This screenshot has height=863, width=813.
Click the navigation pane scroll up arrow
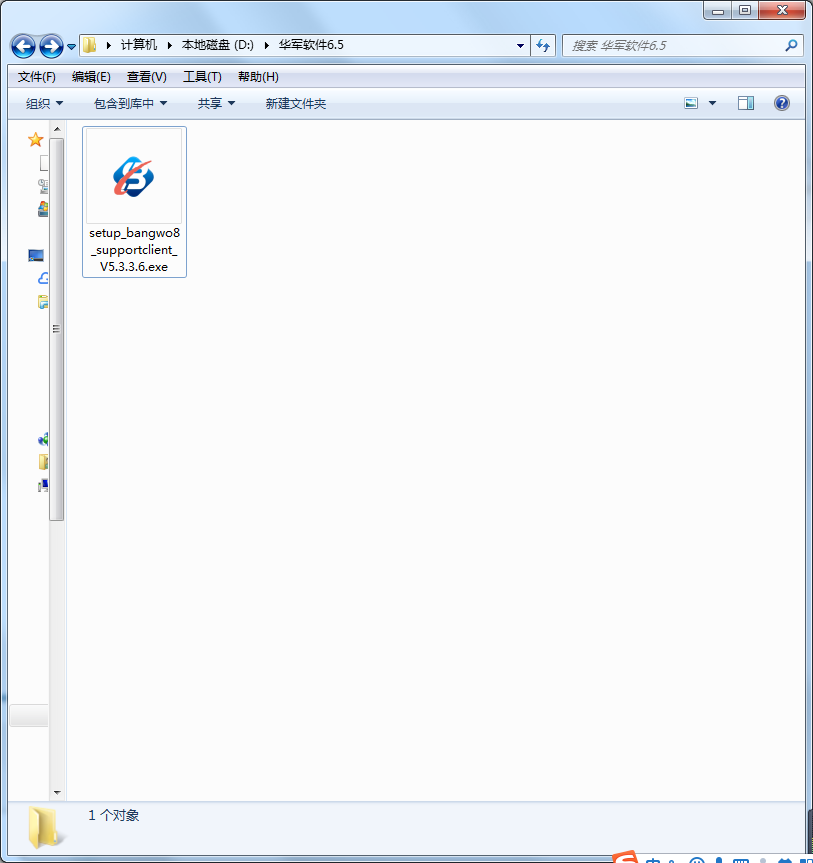coord(57,129)
